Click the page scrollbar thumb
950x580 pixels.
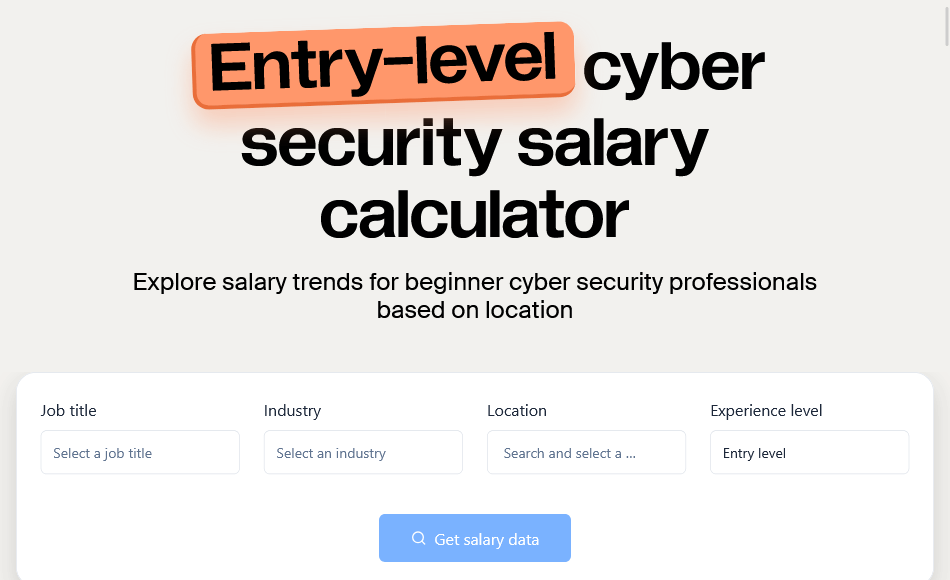point(946,22)
